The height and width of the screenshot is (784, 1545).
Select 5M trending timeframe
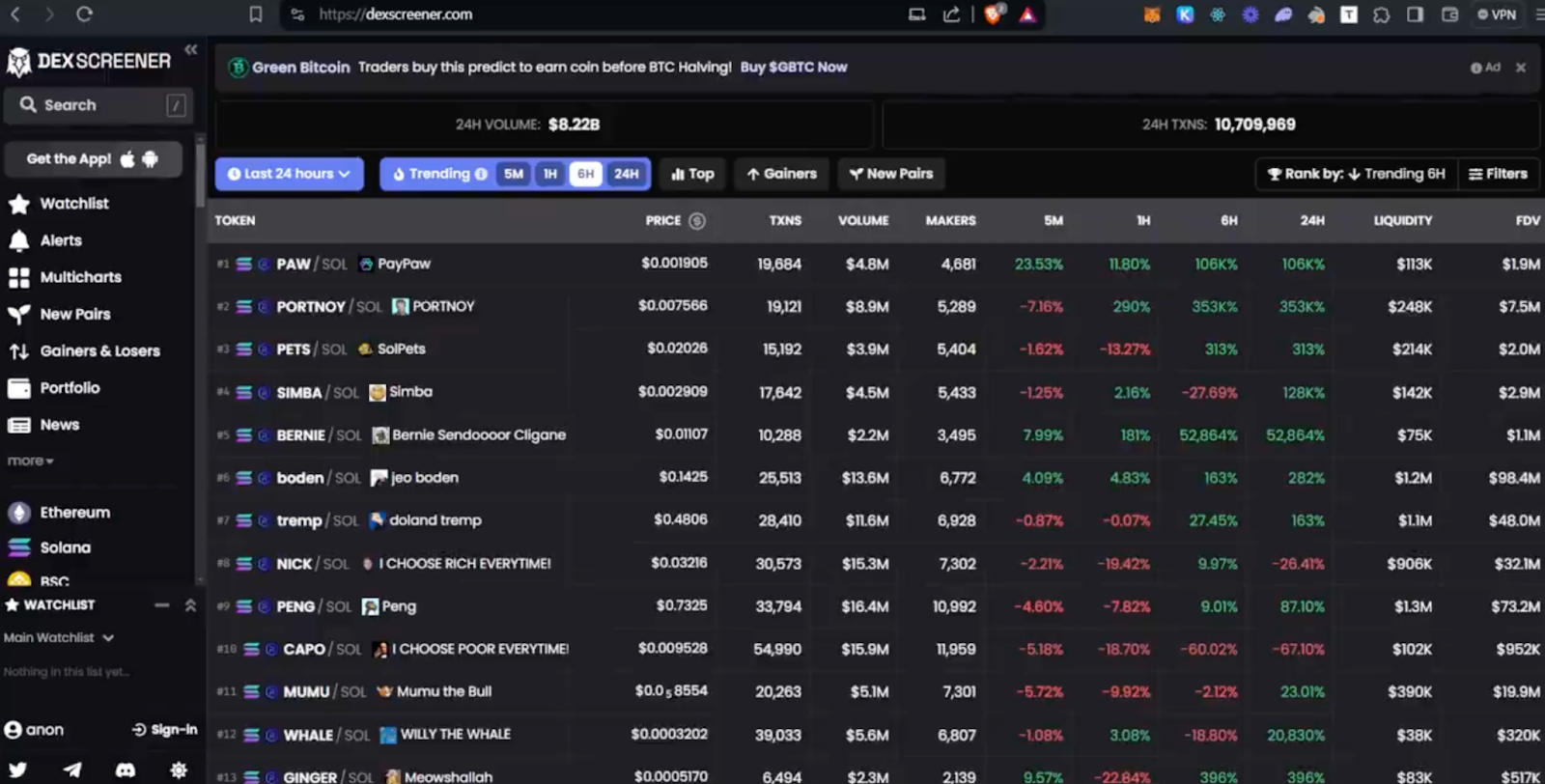514,174
